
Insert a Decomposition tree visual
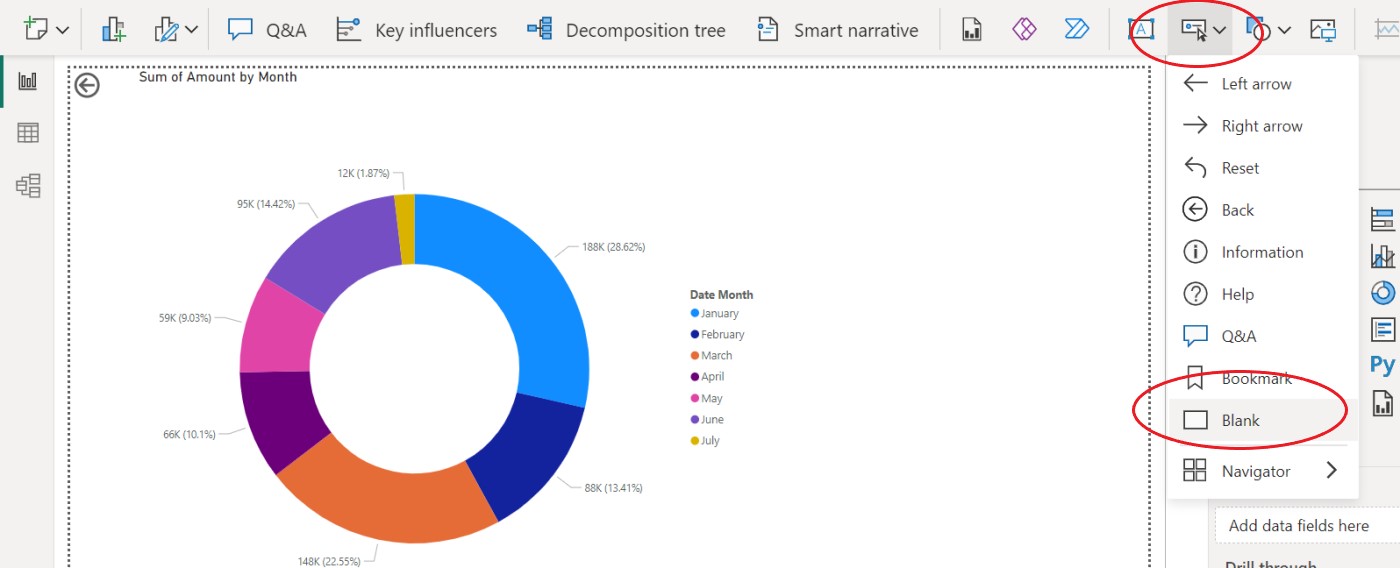(626, 30)
